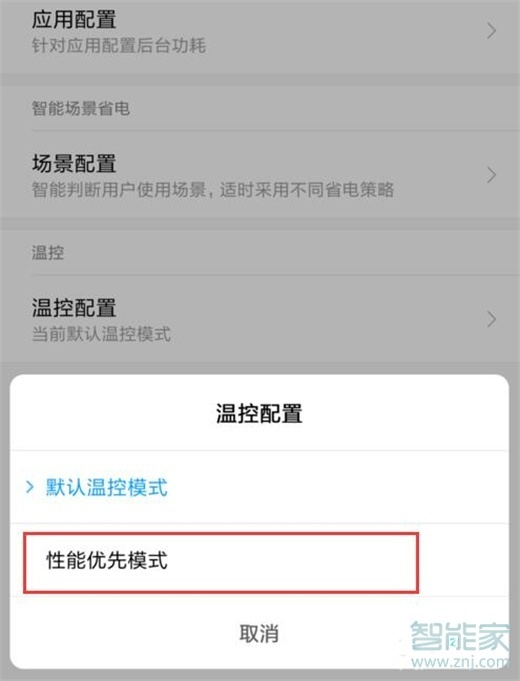Click the blue selected-indicator arrow icon
Viewport: 520px width, 681px height.
[30, 487]
